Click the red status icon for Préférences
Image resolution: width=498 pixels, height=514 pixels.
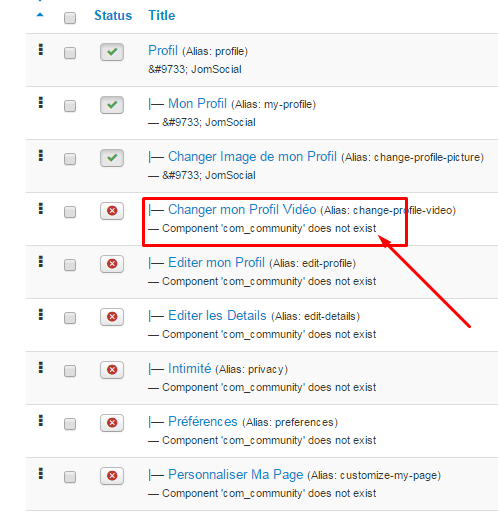[112, 423]
